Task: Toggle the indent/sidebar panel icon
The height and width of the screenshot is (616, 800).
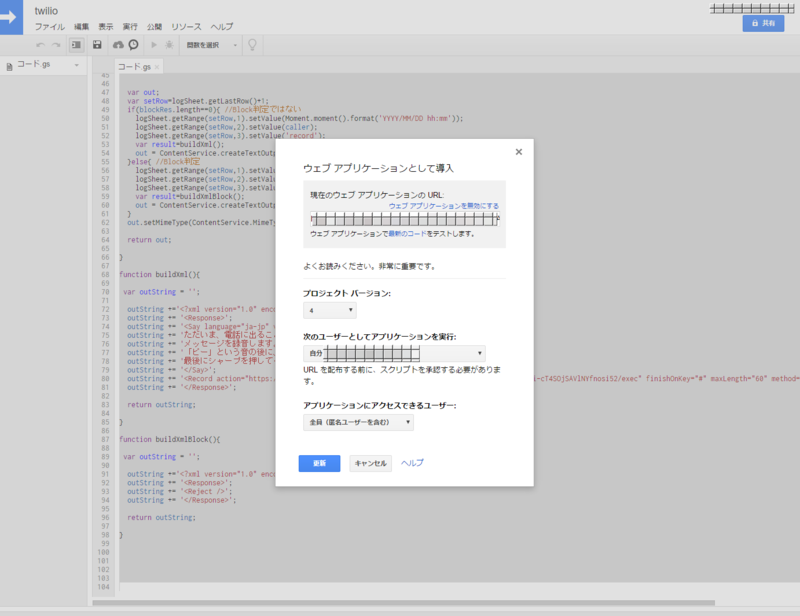Action: [x=76, y=45]
